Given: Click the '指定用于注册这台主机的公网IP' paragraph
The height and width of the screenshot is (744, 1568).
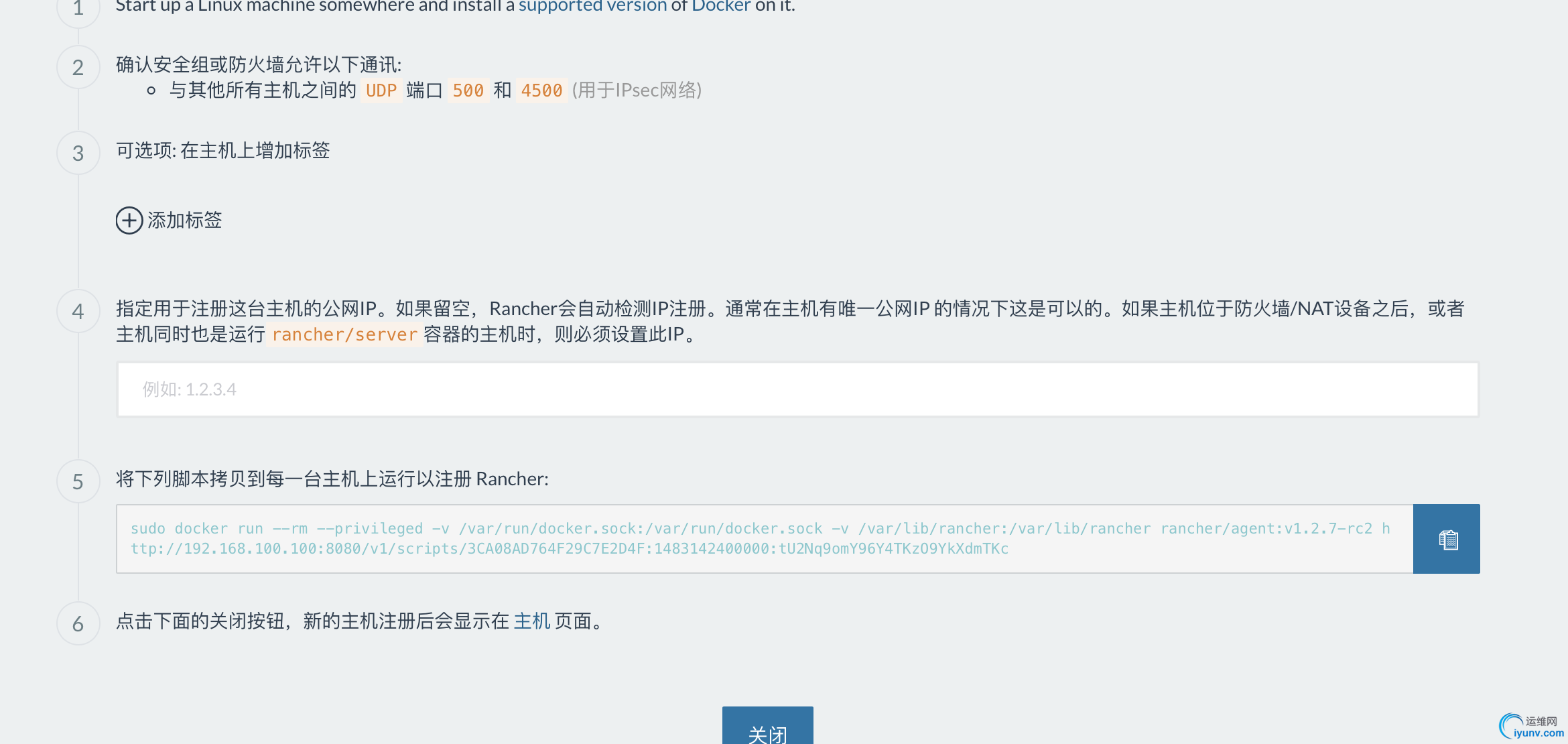Looking at the screenshot, I should [x=791, y=322].
